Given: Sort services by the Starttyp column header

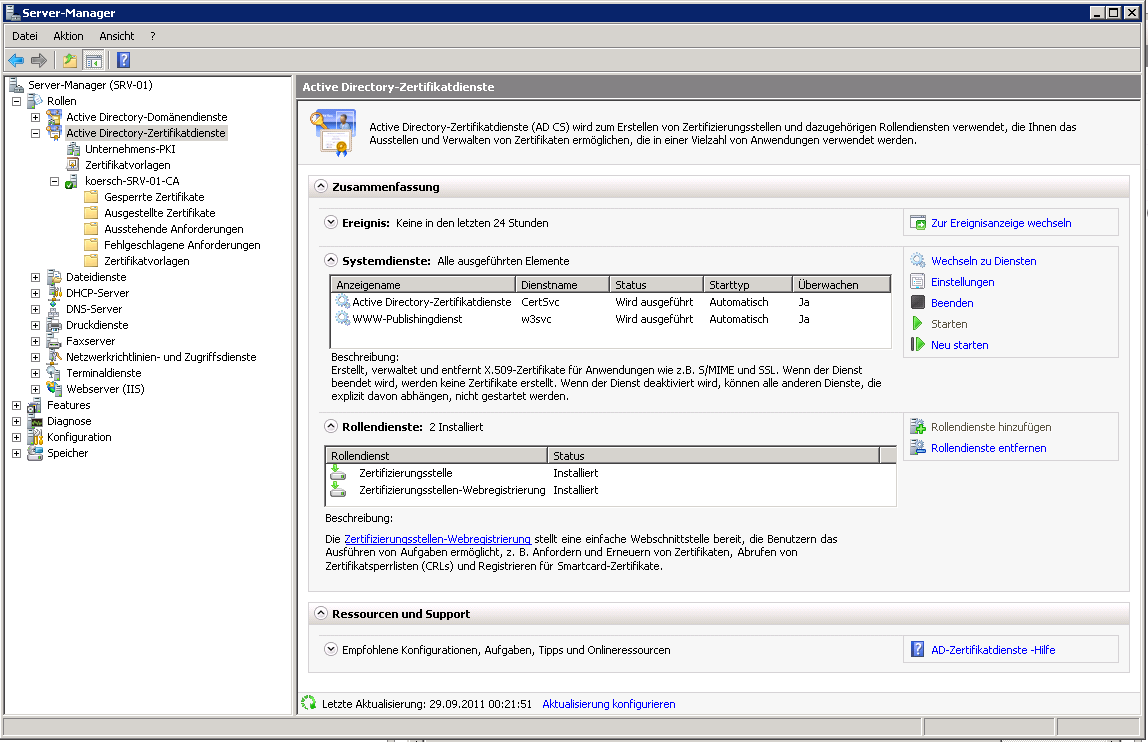Looking at the screenshot, I should click(748, 284).
